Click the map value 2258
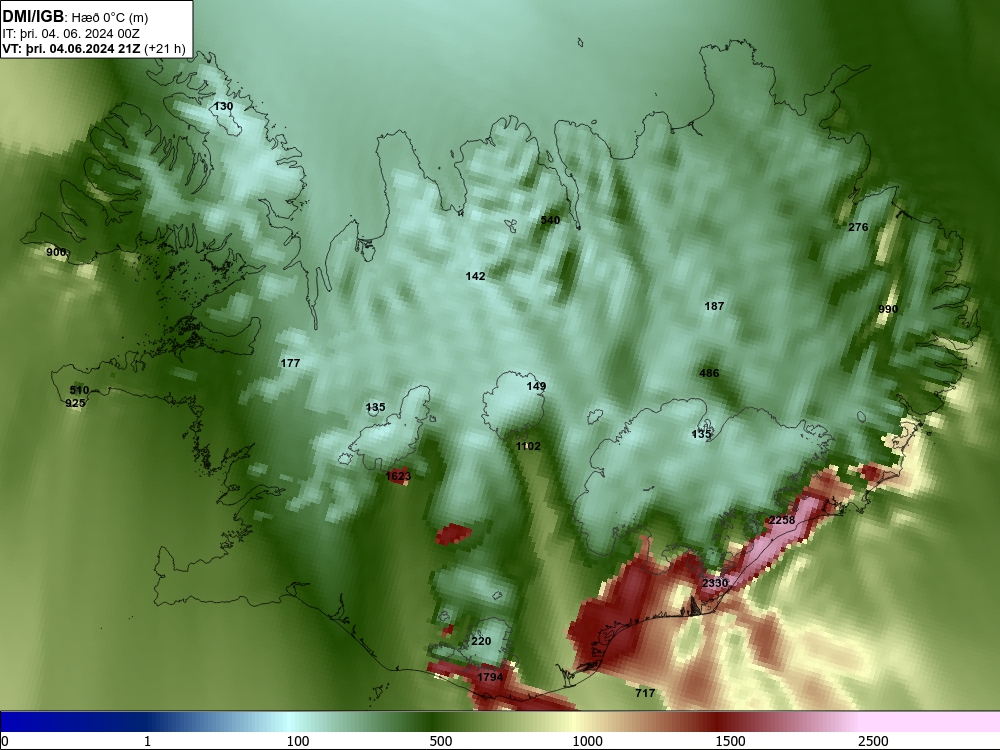Image resolution: width=1000 pixels, height=750 pixels. (x=783, y=520)
